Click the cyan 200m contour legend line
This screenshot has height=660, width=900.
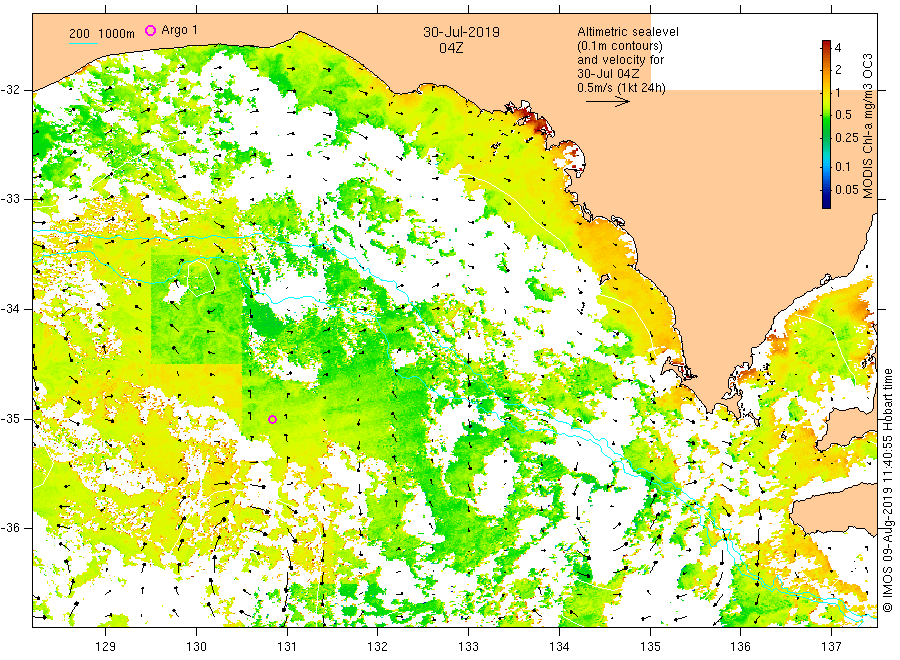(84, 43)
